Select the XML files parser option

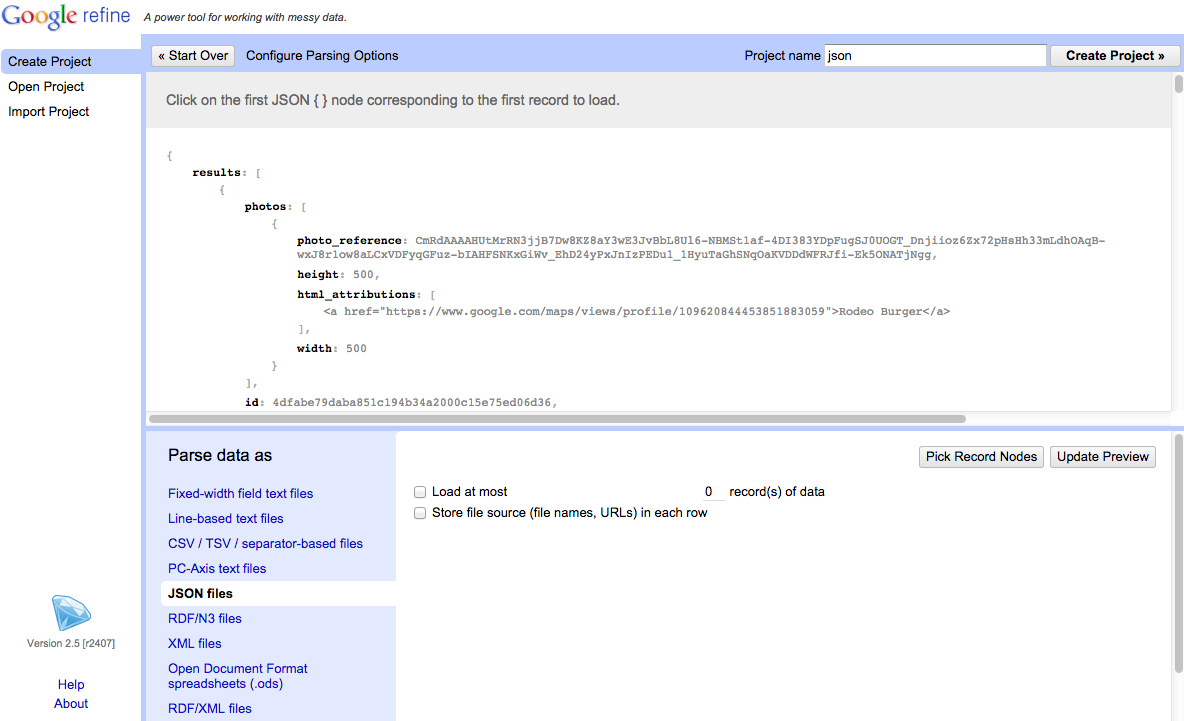(195, 643)
